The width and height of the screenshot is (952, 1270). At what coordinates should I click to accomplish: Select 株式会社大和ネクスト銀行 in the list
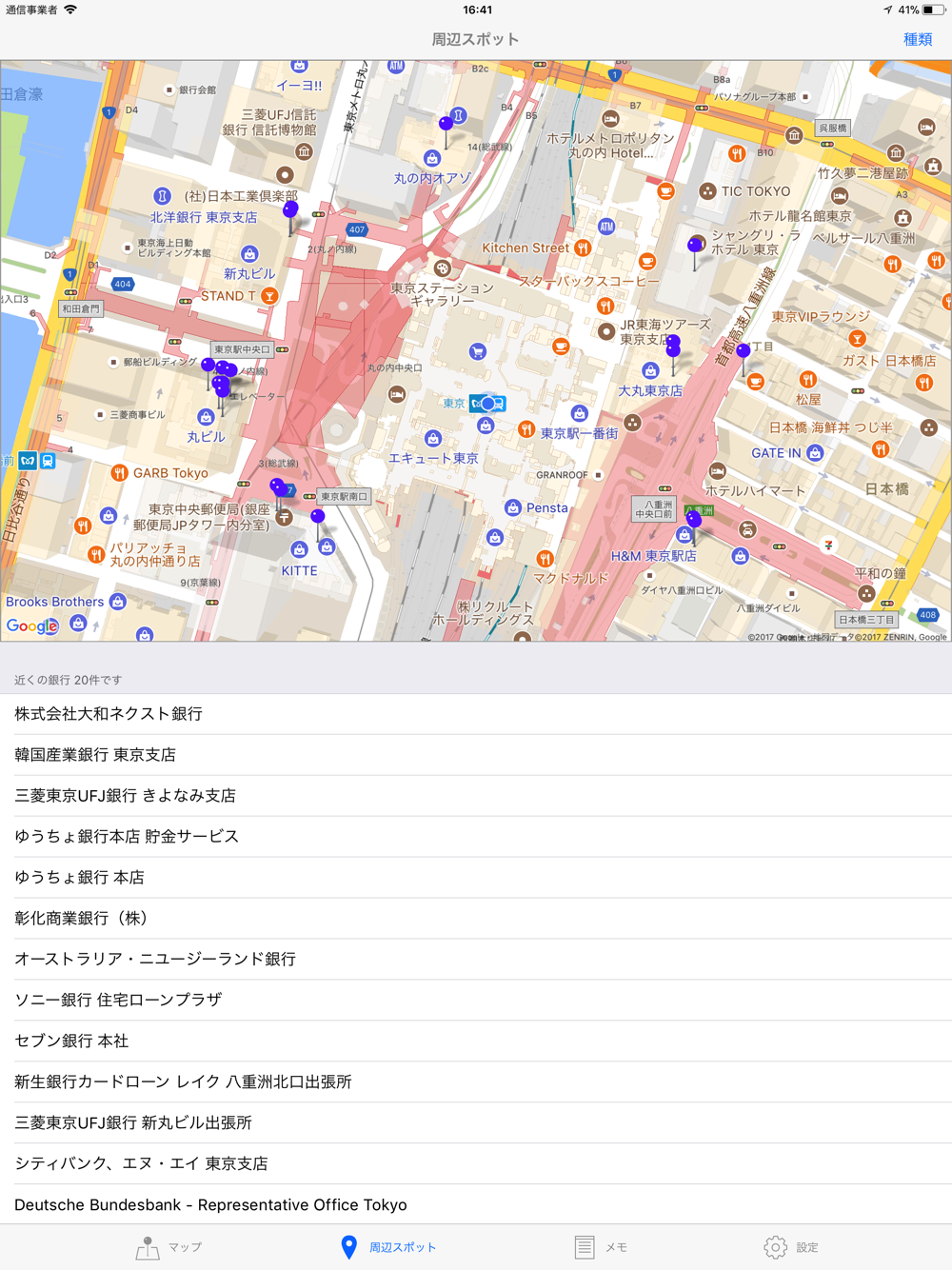pyautogui.click(x=476, y=714)
